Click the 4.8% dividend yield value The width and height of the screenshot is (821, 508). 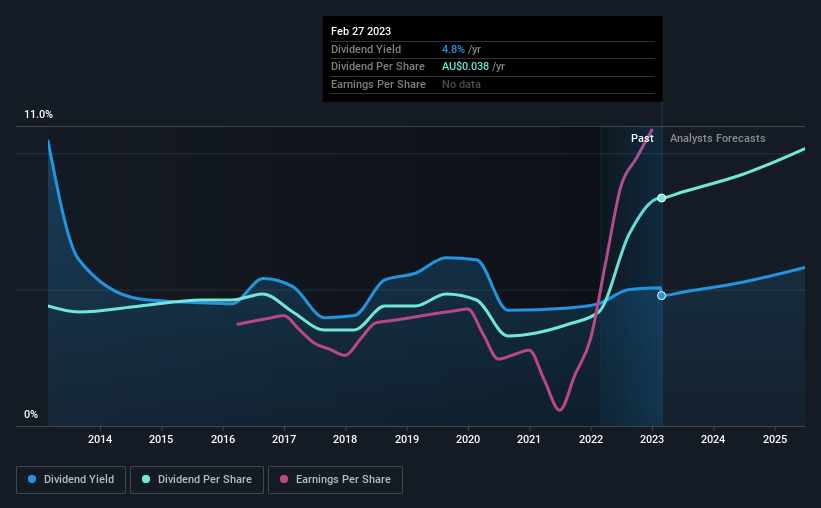[x=453, y=49]
